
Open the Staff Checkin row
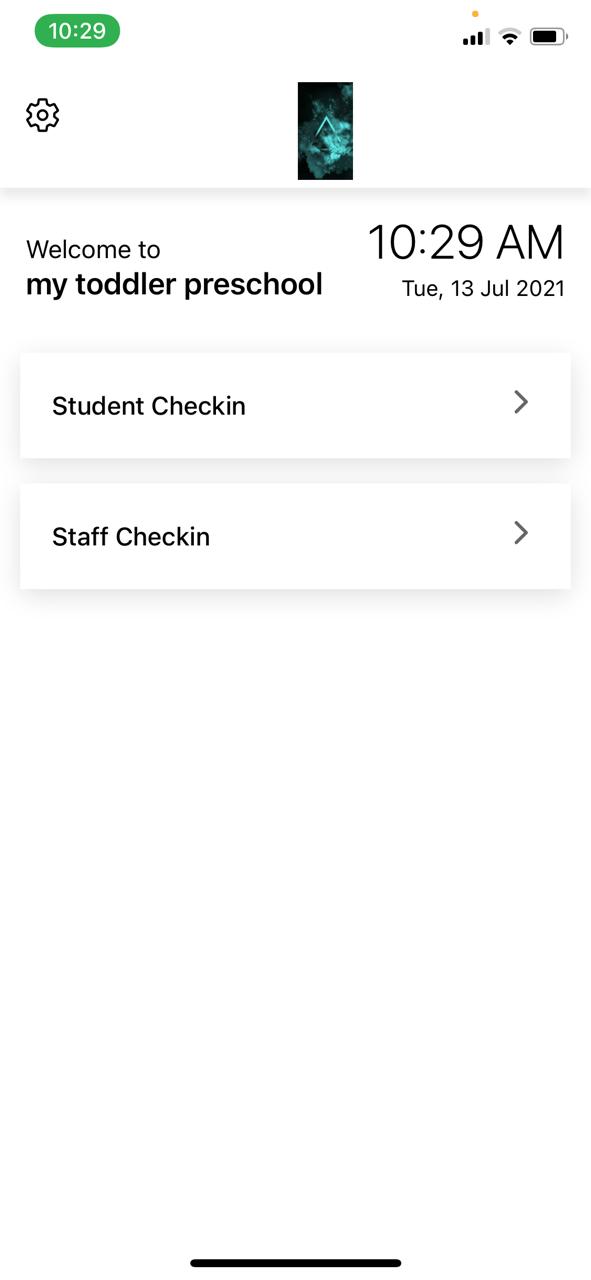295,536
